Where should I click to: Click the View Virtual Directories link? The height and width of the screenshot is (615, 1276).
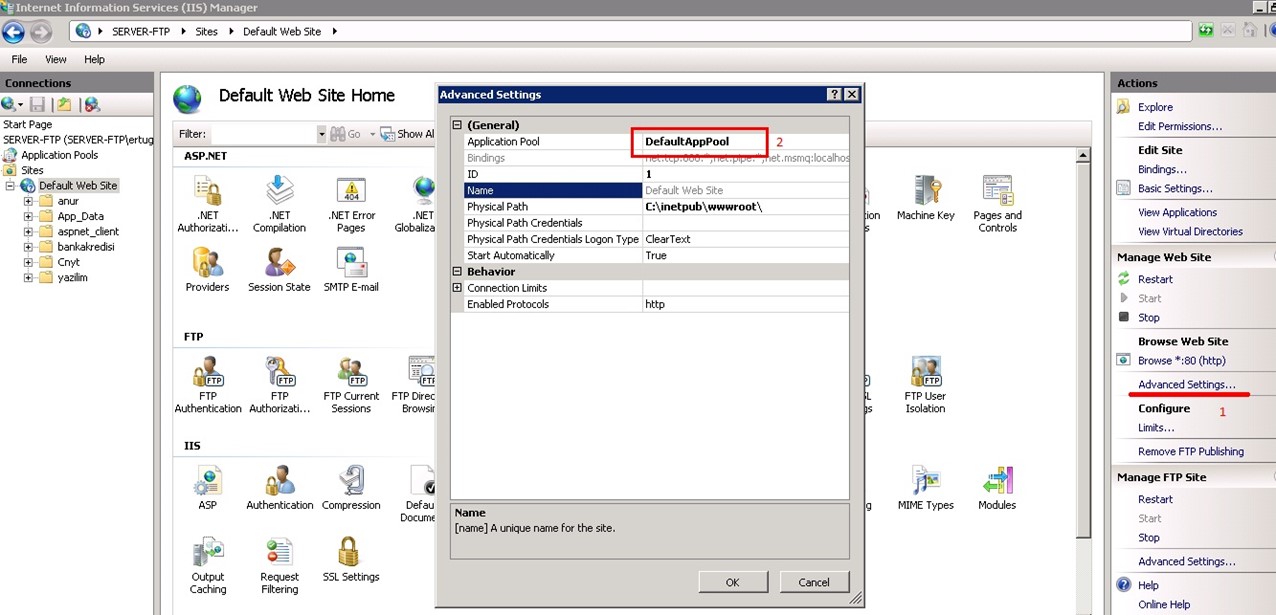1190,231
